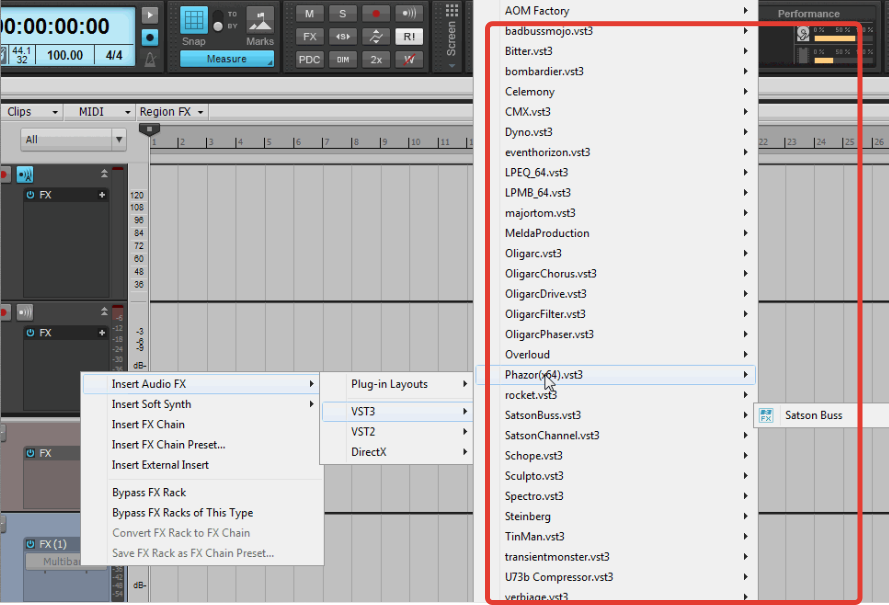
Task: Click the upper orange Performance meter bar
Action: tap(835, 39)
